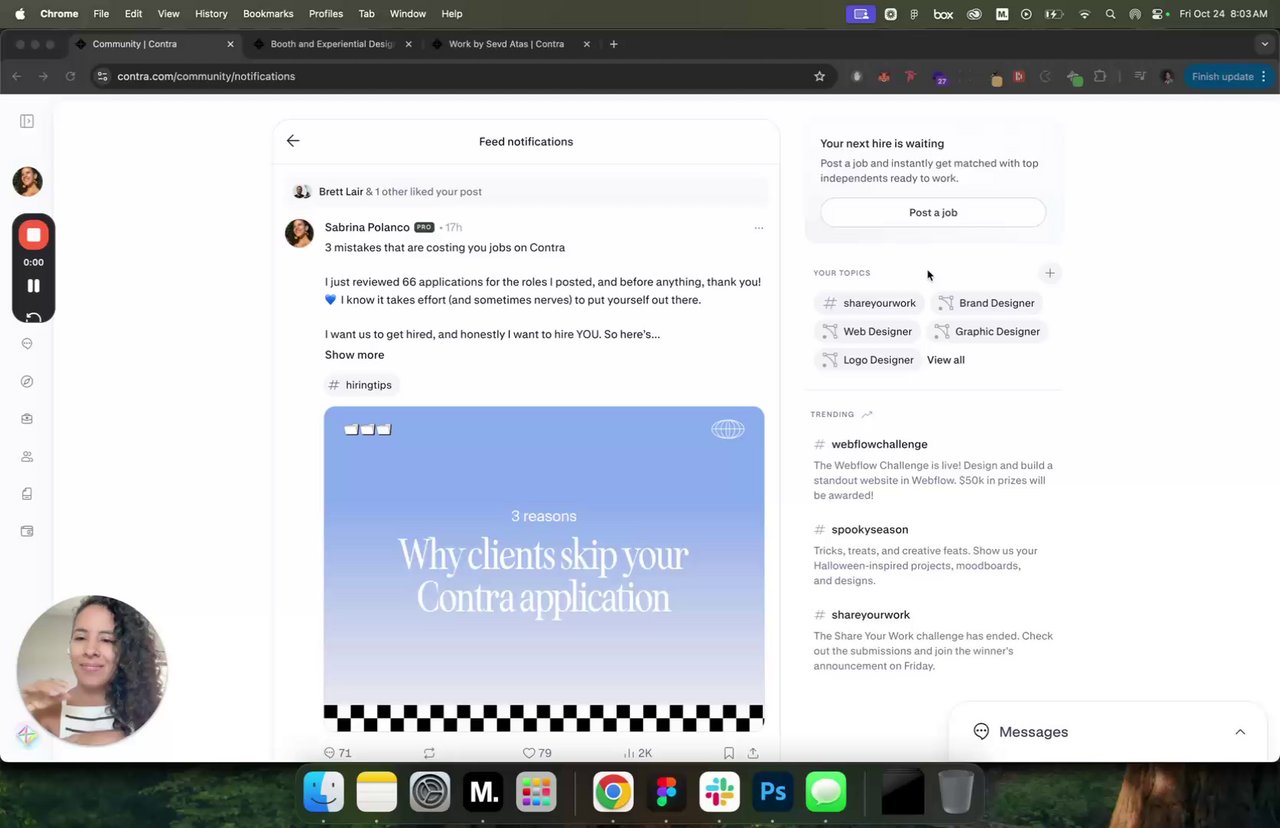
Task: Click the Post a job button
Action: (933, 212)
